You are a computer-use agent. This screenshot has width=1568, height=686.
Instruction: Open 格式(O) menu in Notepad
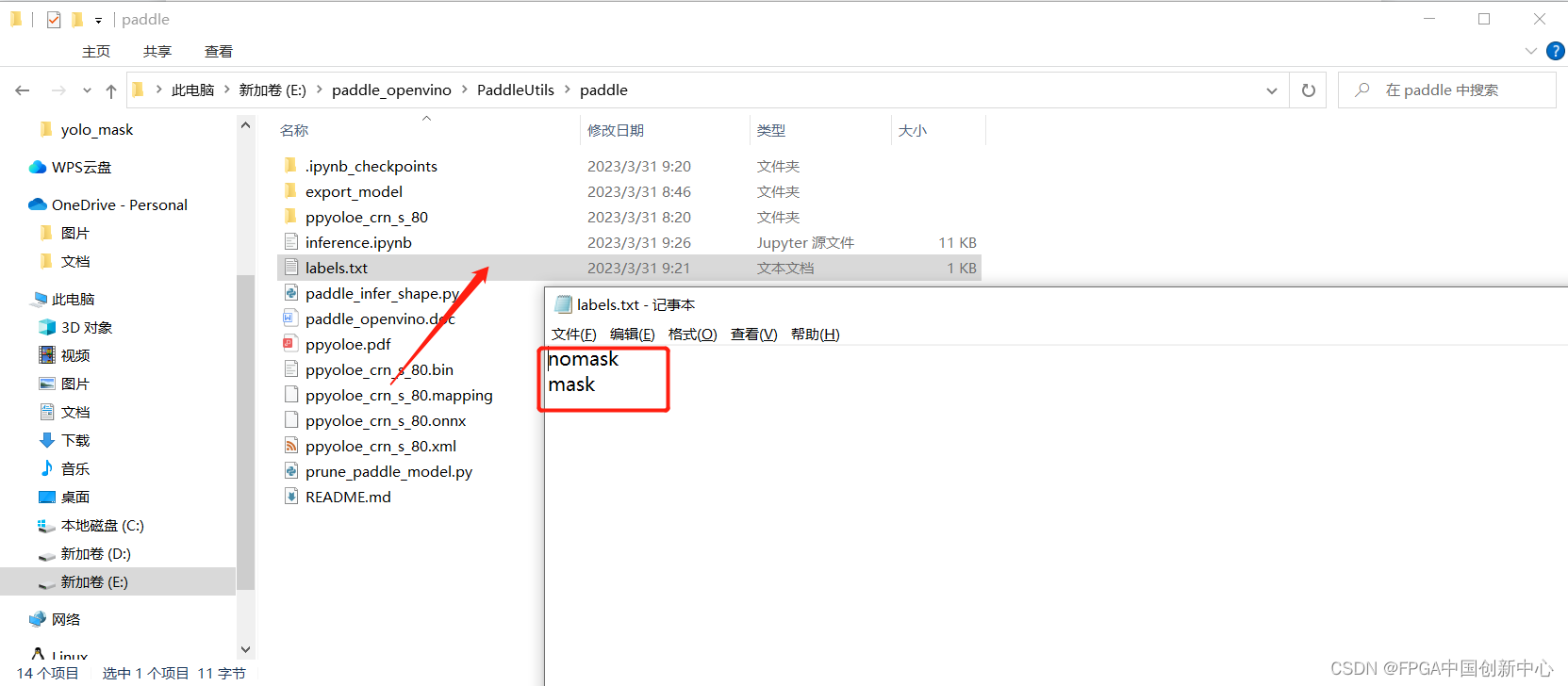[x=693, y=335]
